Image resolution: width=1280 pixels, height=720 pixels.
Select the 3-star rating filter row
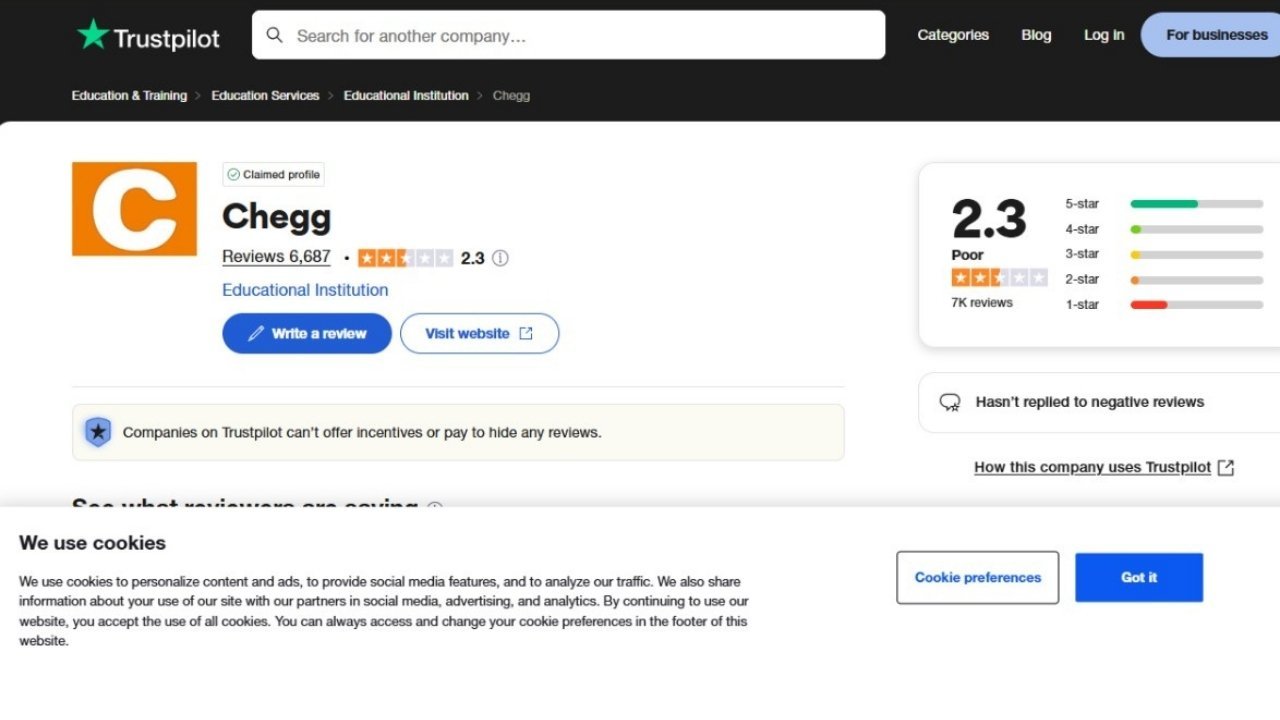(x=1195, y=254)
